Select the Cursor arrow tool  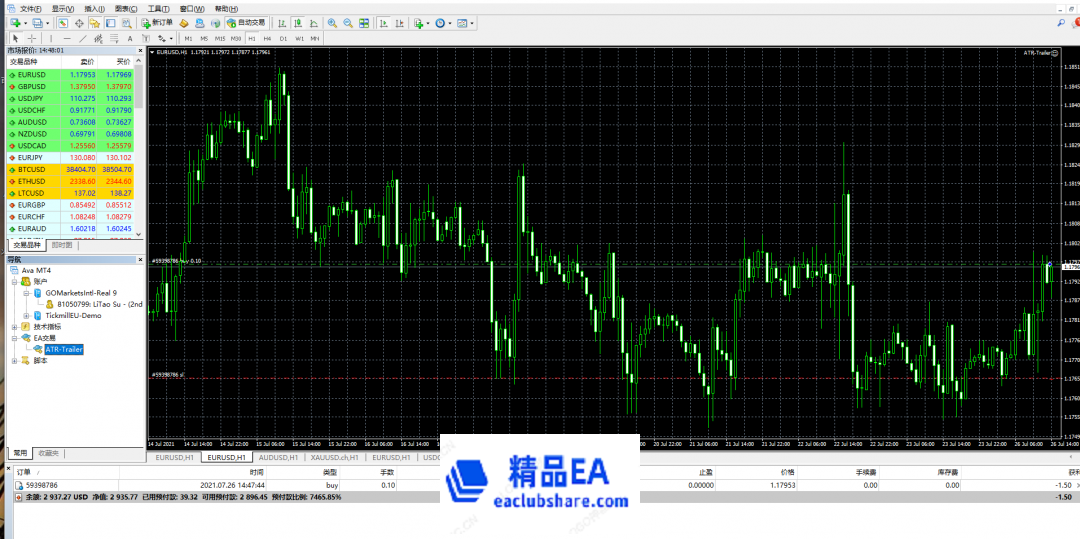point(15,39)
